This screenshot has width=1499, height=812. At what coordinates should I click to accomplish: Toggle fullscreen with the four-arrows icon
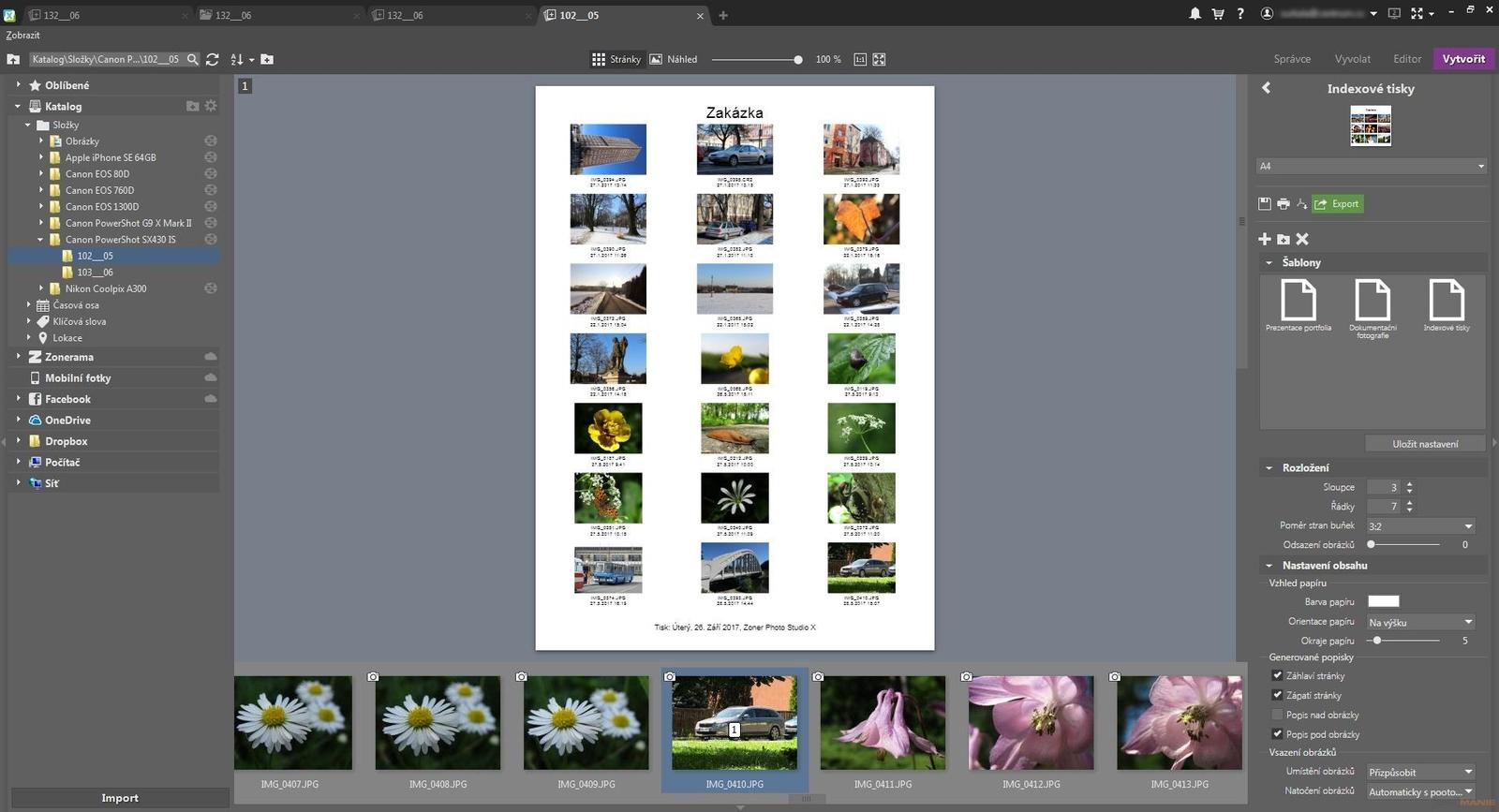coord(1417,14)
